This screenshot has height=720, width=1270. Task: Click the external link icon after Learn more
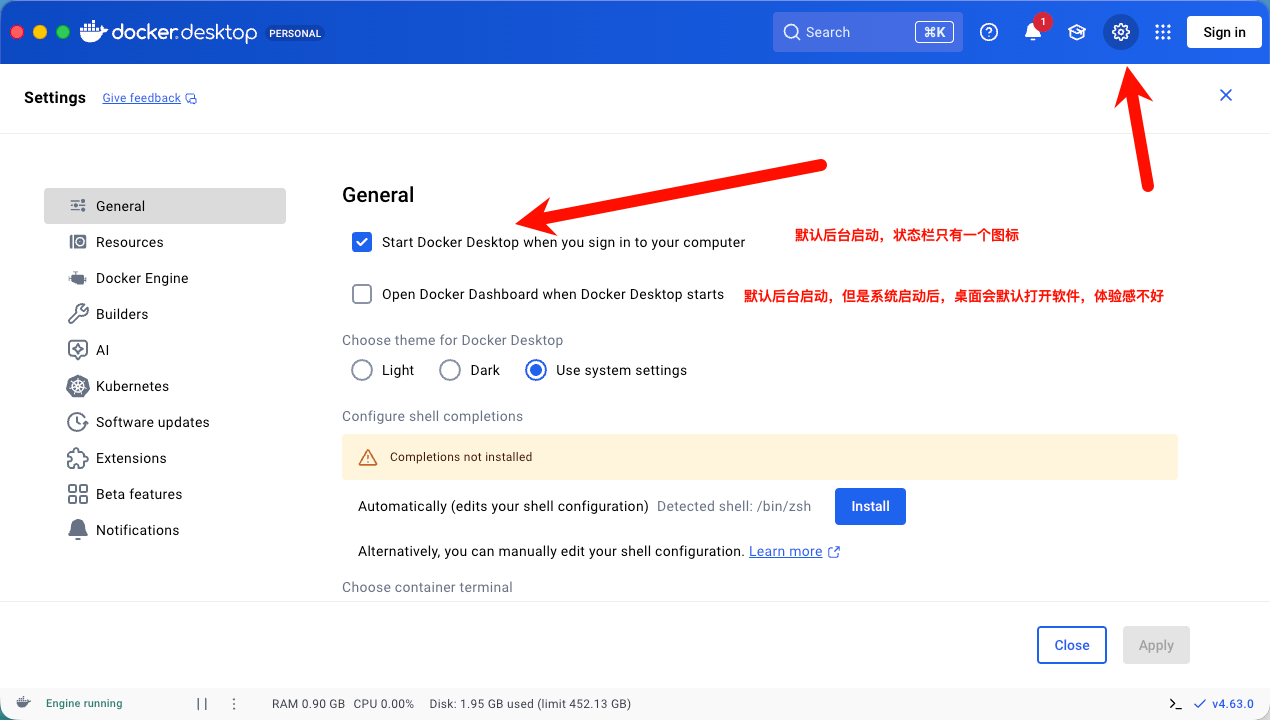point(834,552)
